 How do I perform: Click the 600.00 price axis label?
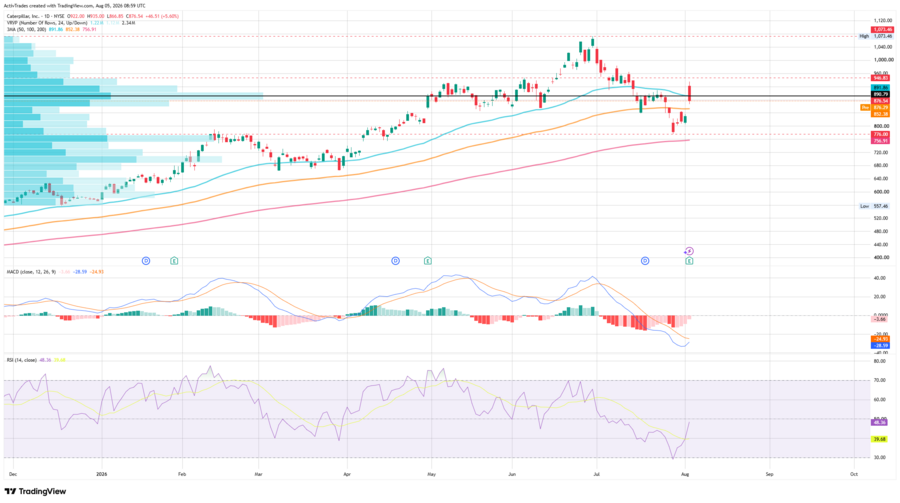(880, 192)
